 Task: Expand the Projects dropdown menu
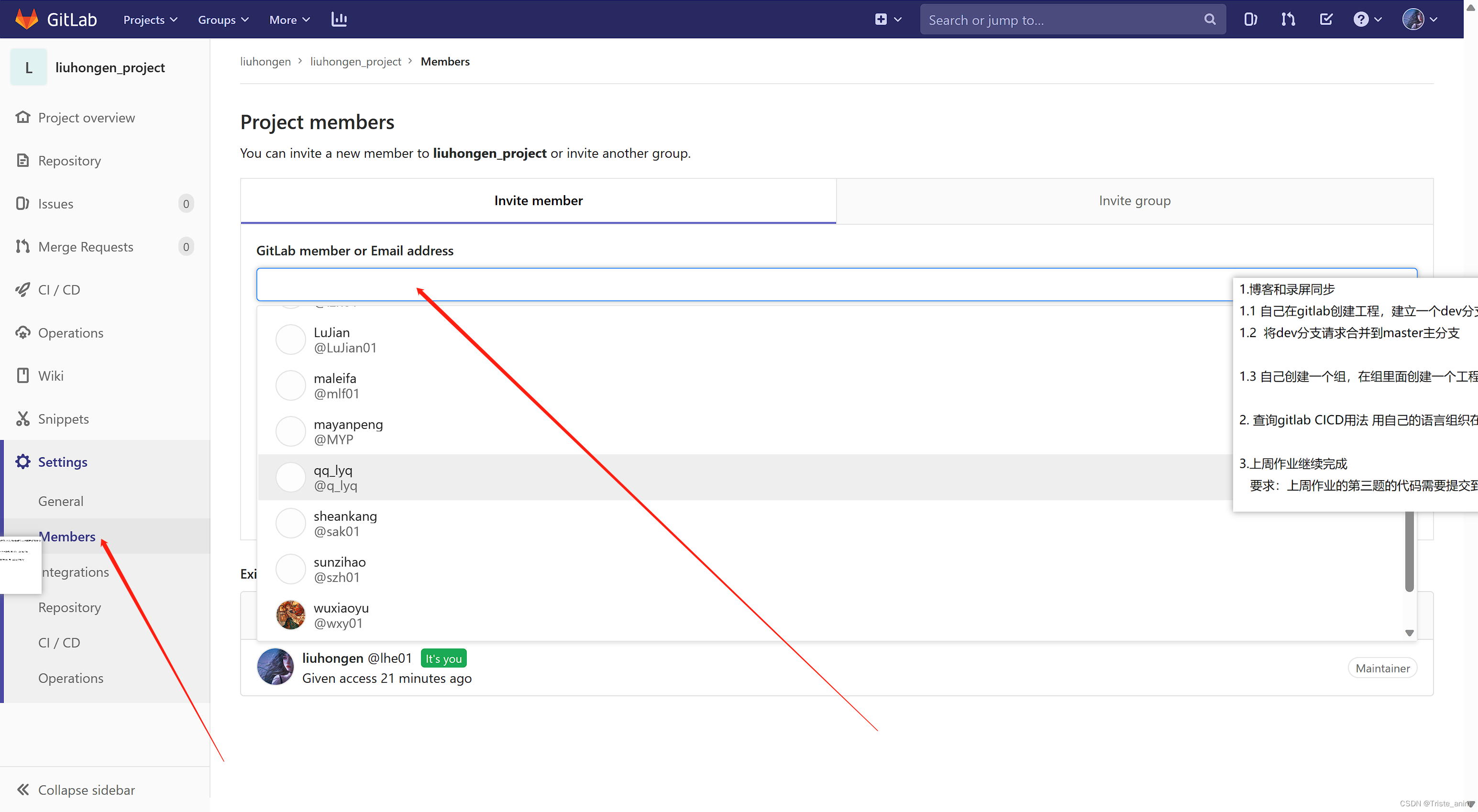click(150, 20)
